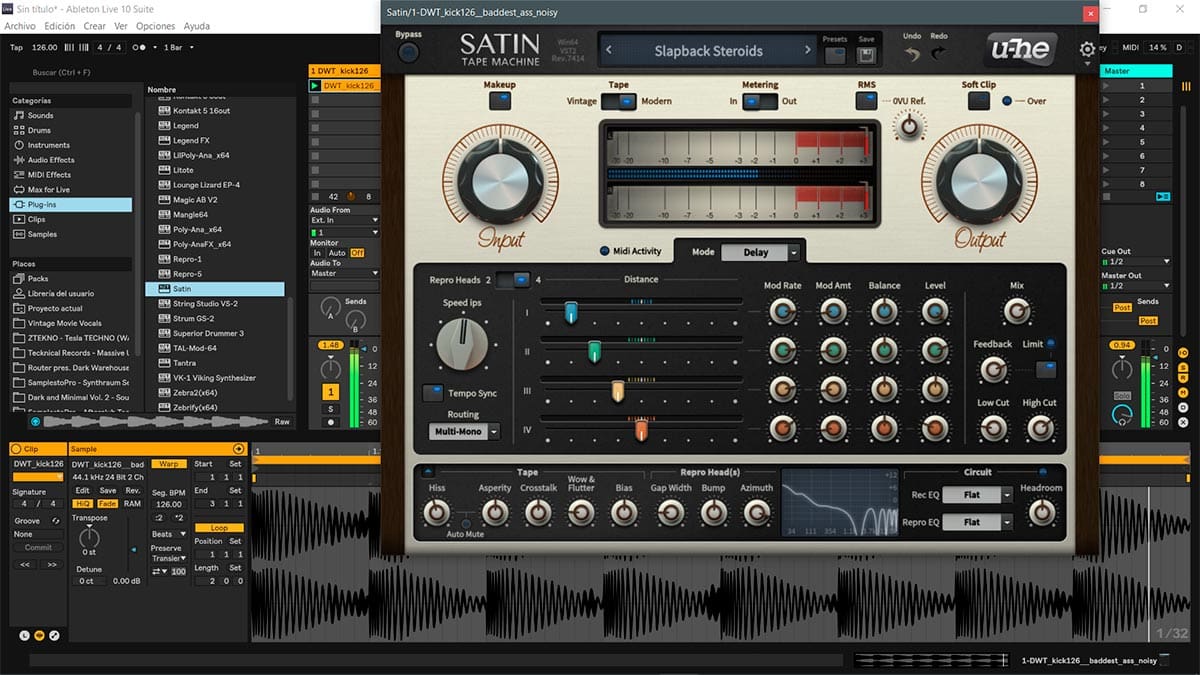Click the Save preset floppy icon

tap(866, 55)
